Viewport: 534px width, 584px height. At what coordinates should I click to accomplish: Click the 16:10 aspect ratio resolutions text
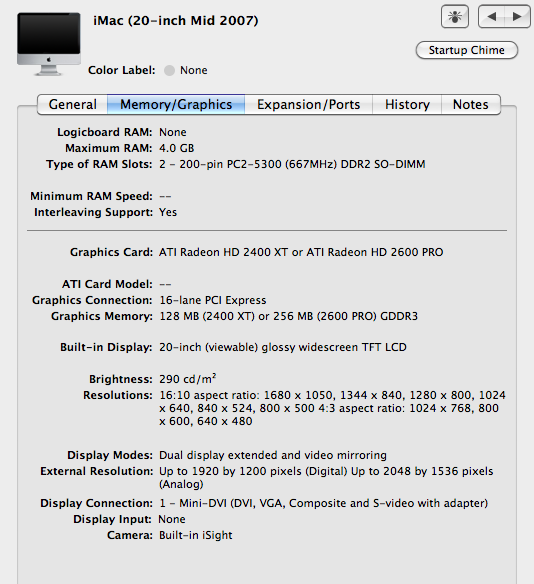[x=333, y=408]
